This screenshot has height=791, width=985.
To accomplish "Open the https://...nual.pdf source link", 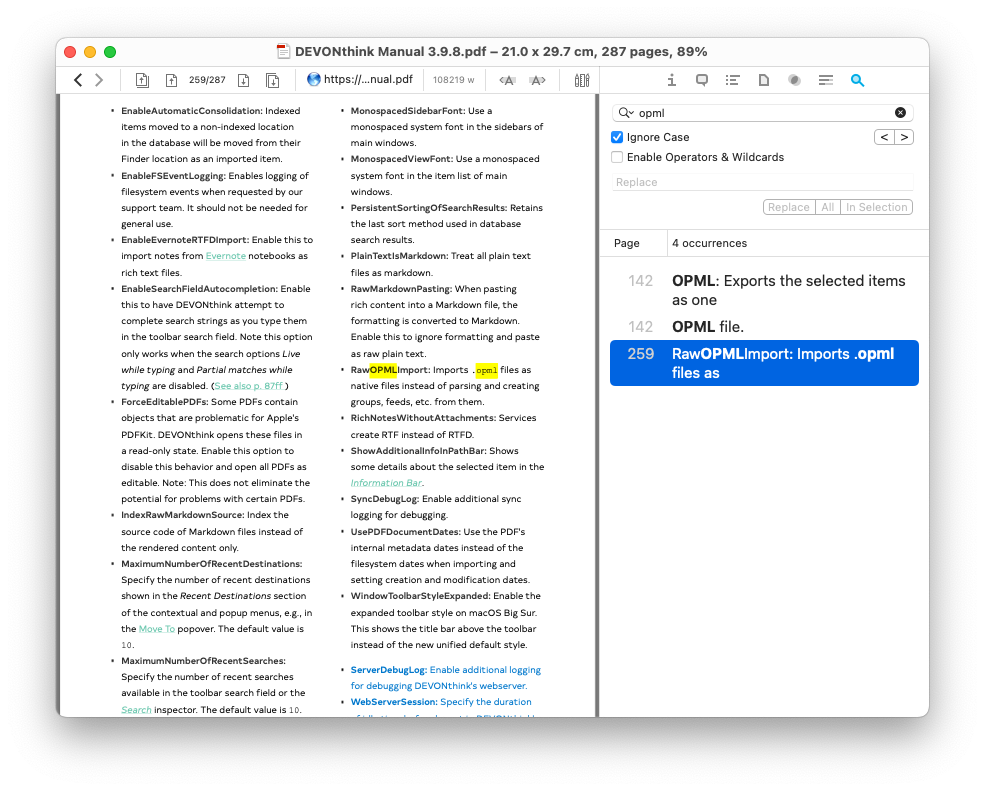I will click(368, 79).
